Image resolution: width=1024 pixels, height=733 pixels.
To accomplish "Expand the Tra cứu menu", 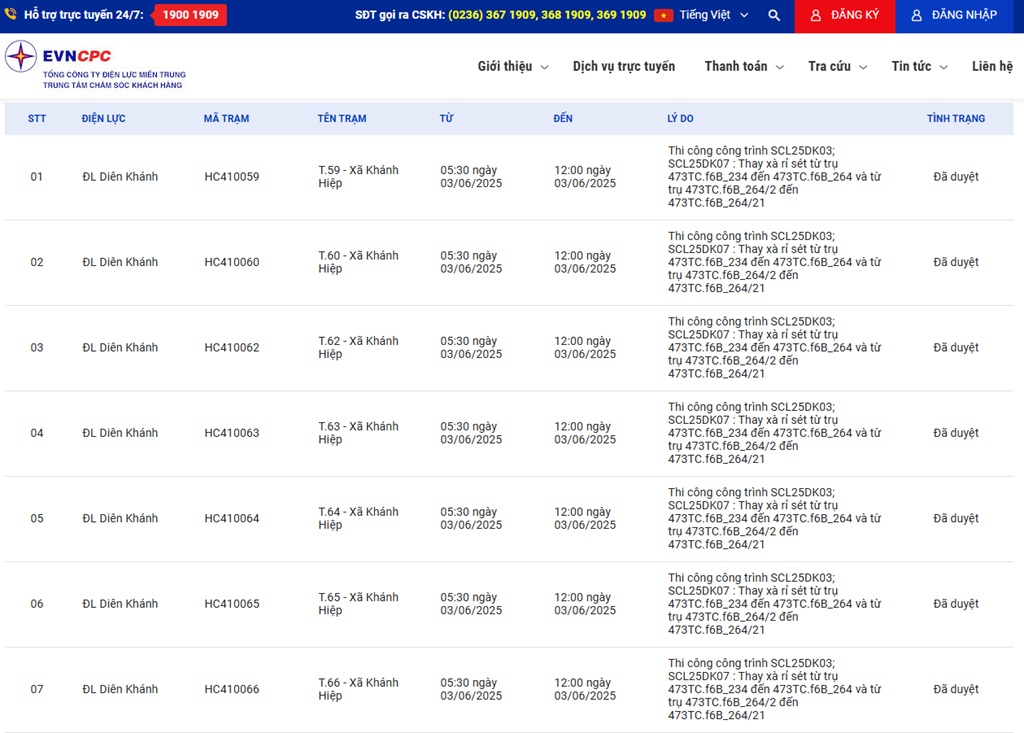I will [x=837, y=67].
